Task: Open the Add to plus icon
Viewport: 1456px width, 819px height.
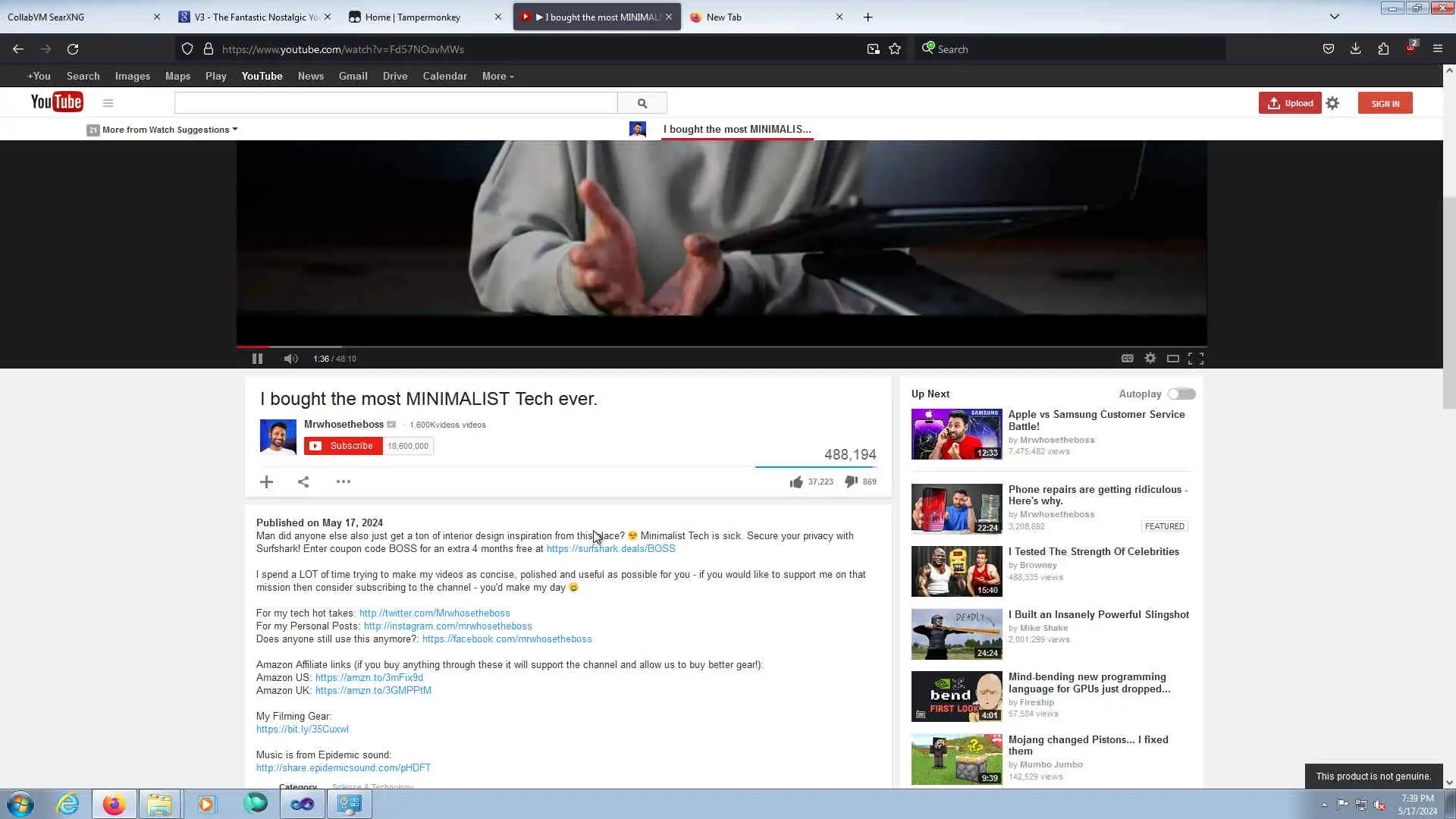Action: click(266, 482)
